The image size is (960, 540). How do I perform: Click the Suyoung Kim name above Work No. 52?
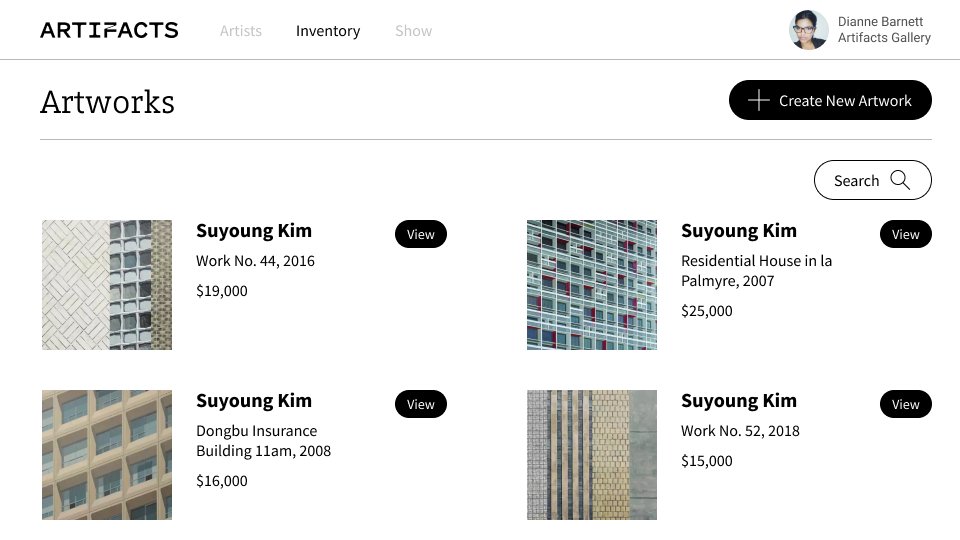pos(739,400)
